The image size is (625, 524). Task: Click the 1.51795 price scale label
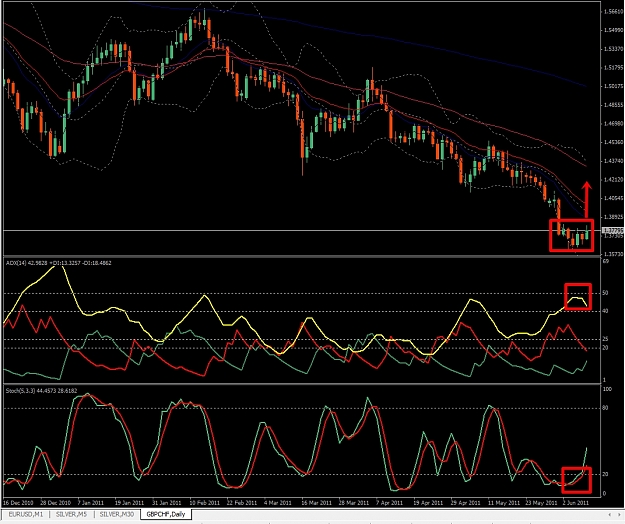(x=613, y=68)
